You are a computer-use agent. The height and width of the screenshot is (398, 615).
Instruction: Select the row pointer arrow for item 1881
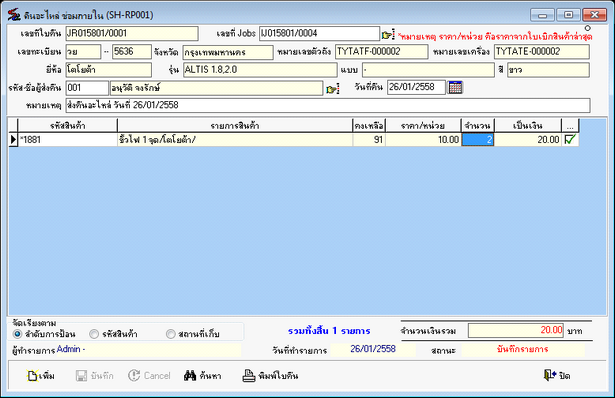(x=13, y=140)
